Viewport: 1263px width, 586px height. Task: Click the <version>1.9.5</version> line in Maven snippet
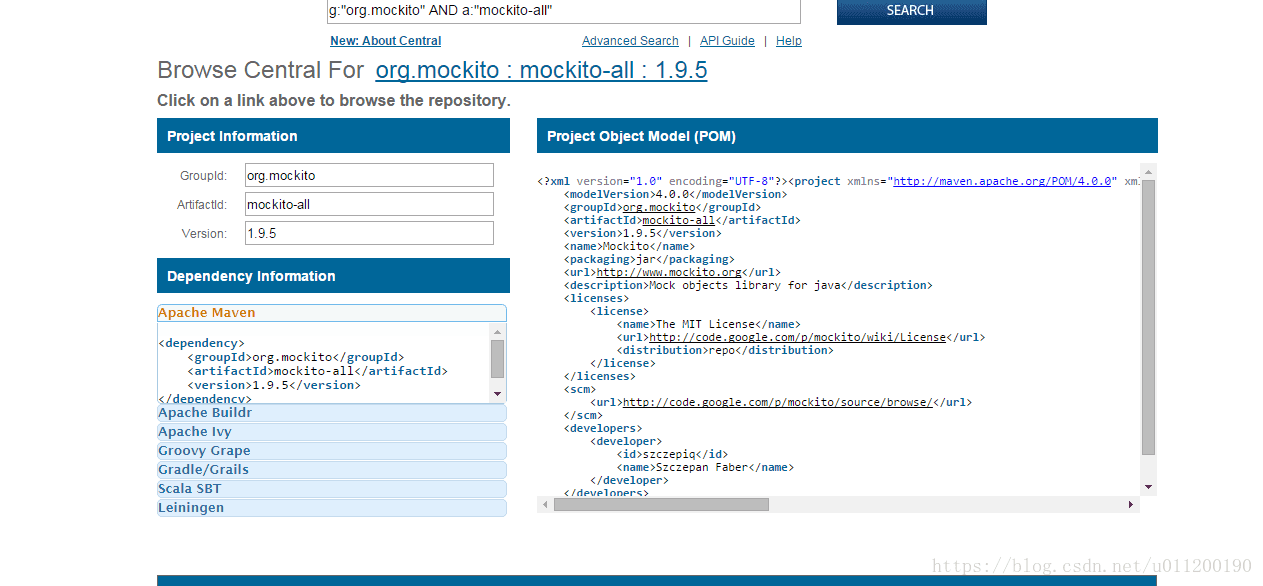274,385
